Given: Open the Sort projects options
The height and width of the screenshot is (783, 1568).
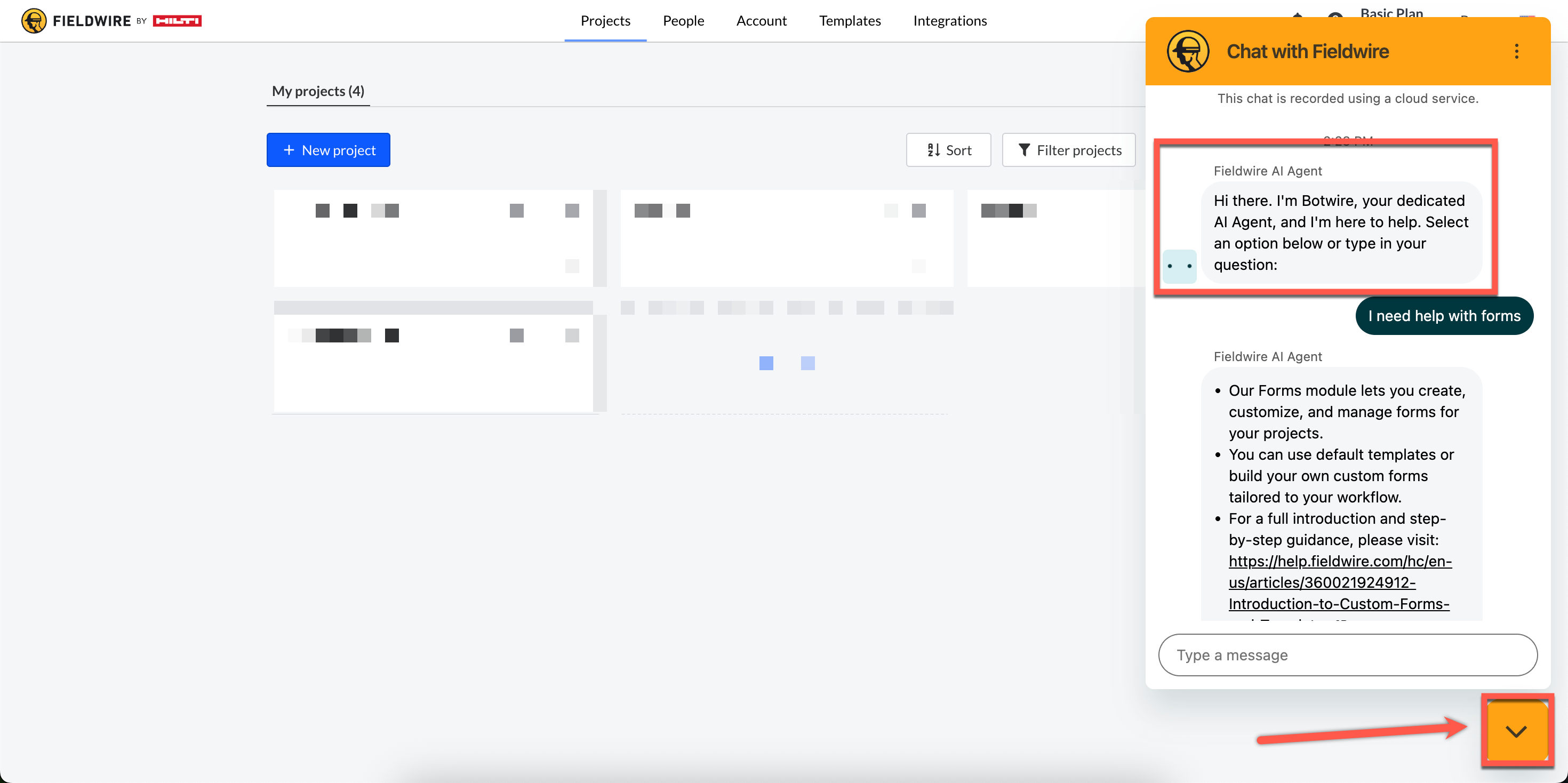Looking at the screenshot, I should tap(948, 150).
